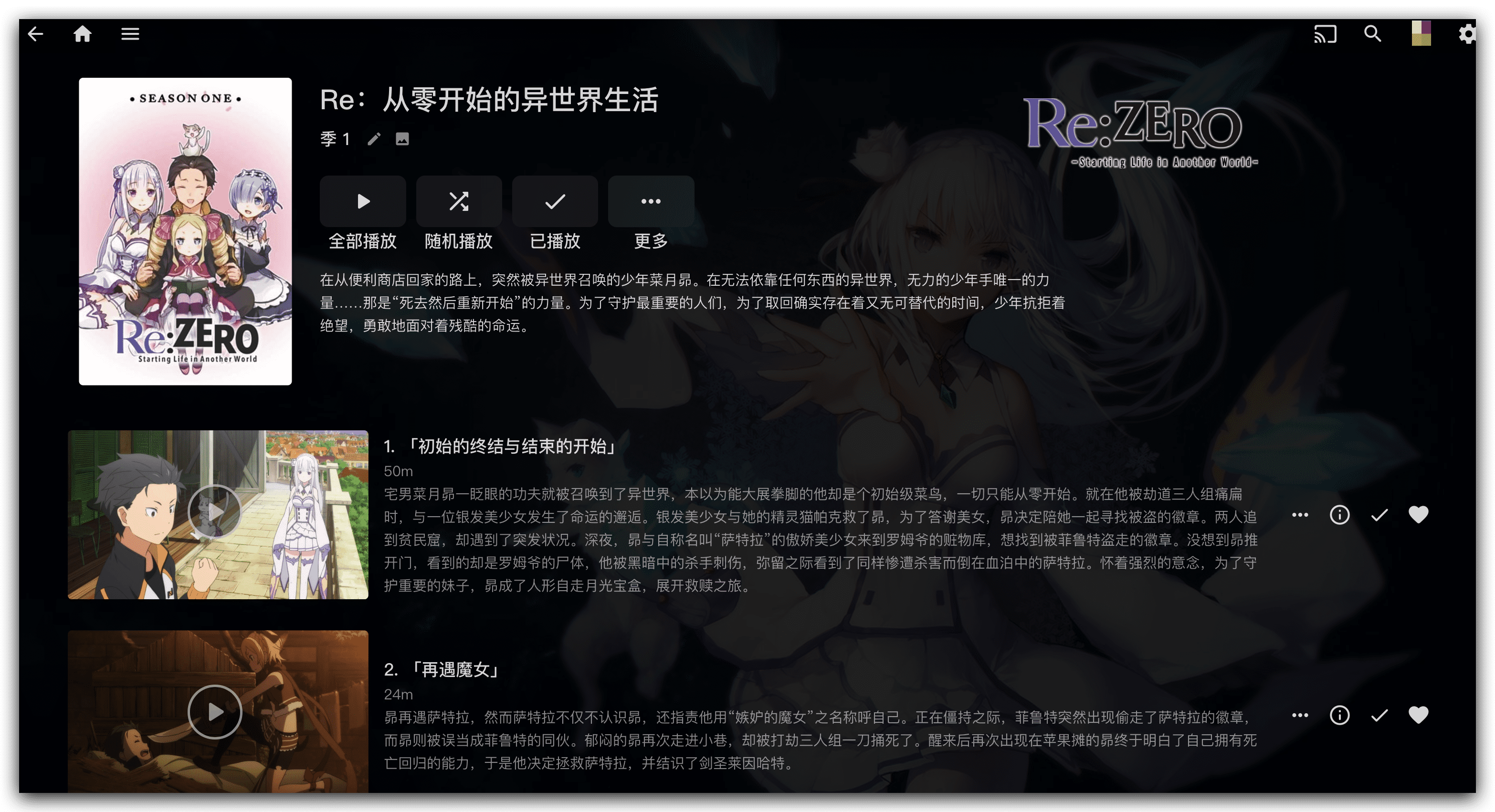The image size is (1495, 812).
Task: Edit metadata with pencil icon
Action: 374,139
